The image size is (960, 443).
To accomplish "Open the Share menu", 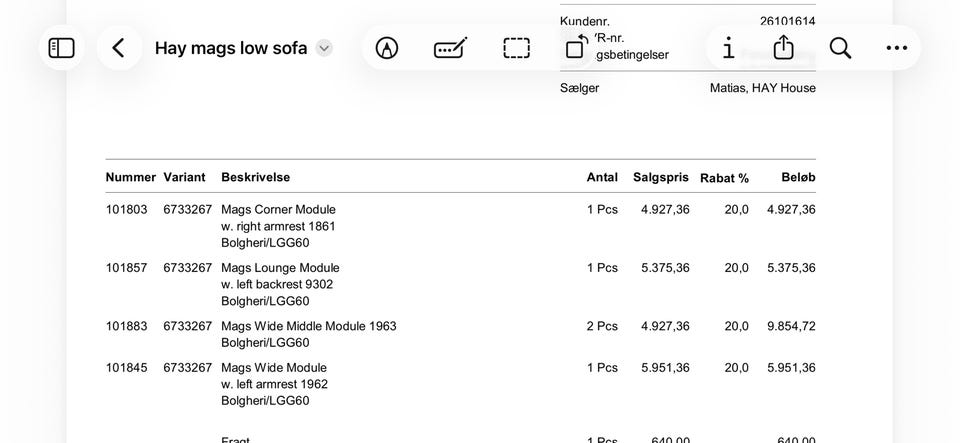I will [784, 47].
